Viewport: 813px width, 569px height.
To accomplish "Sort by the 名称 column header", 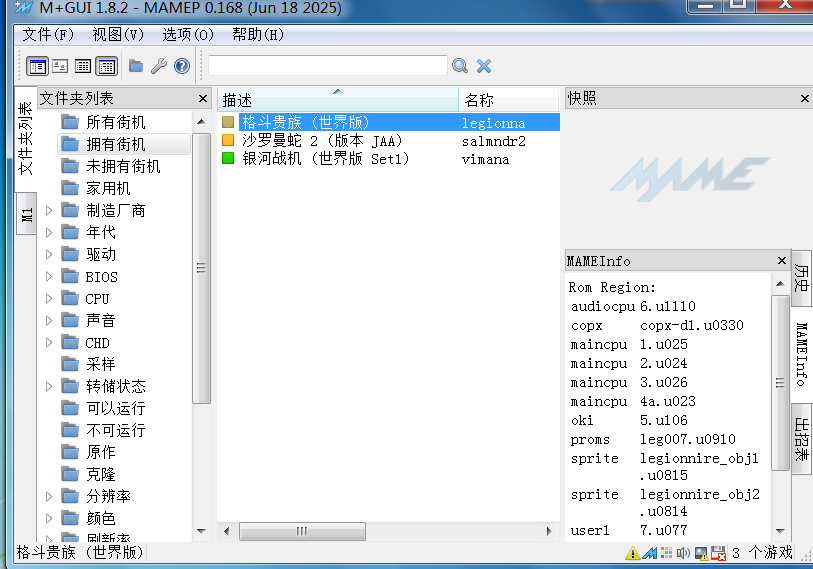I will point(509,100).
